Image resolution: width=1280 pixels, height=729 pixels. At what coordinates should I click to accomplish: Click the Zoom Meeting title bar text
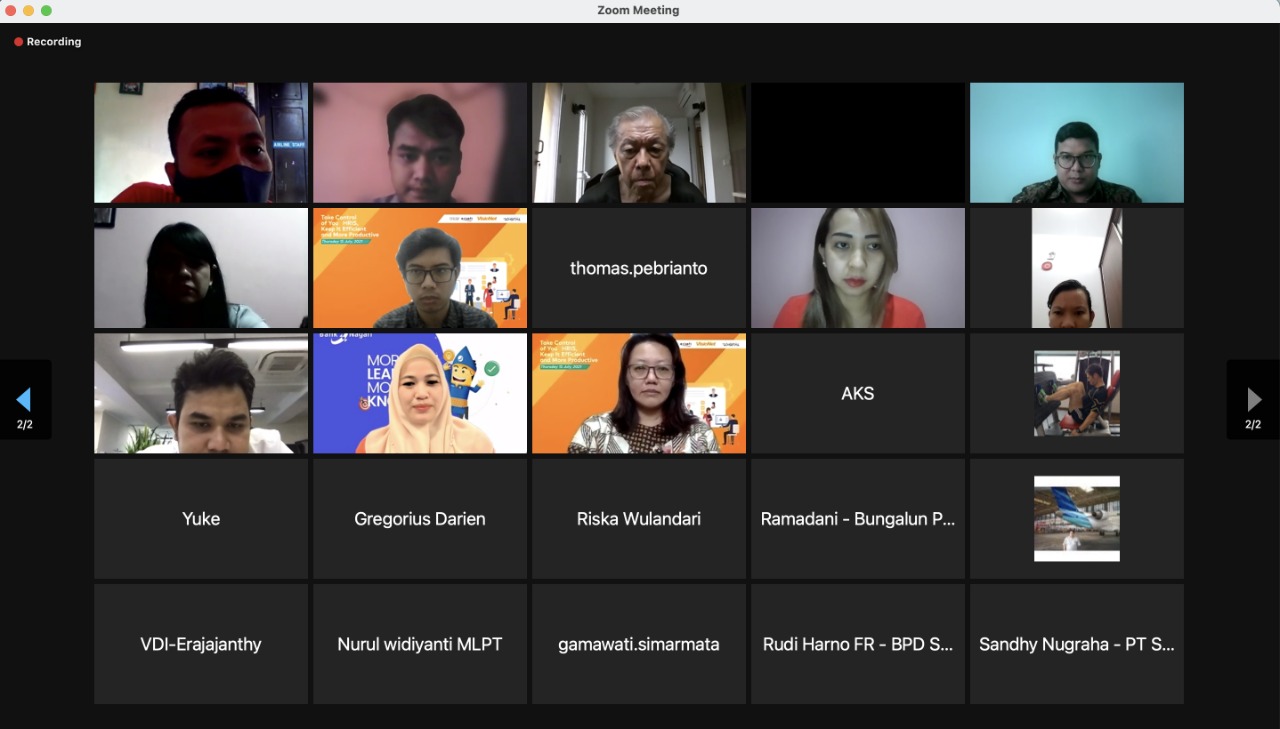click(x=638, y=10)
